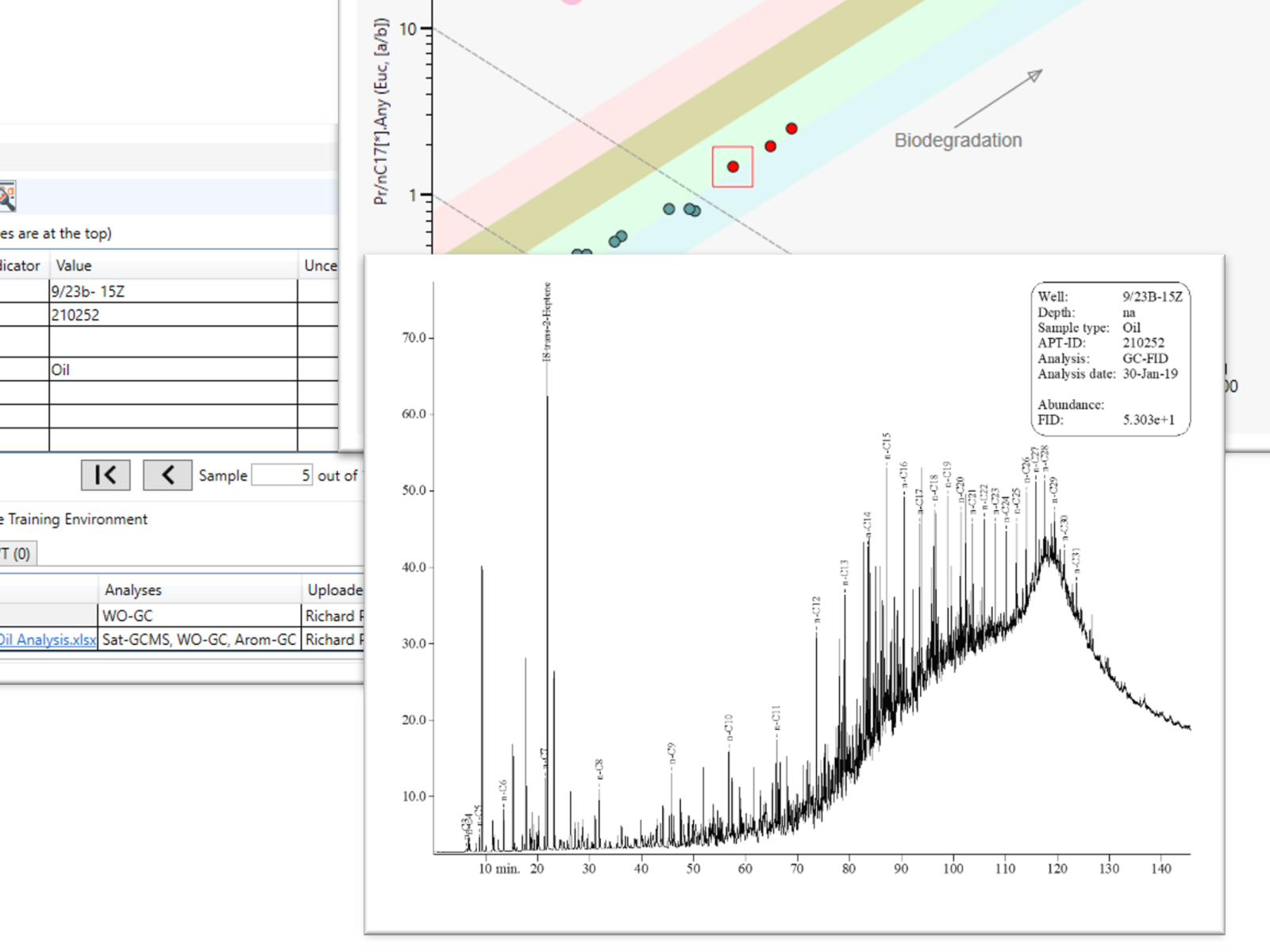The width and height of the screenshot is (1270, 952).
Task: Select the highlighted red sample point on the crossplot
Action: click(x=732, y=167)
